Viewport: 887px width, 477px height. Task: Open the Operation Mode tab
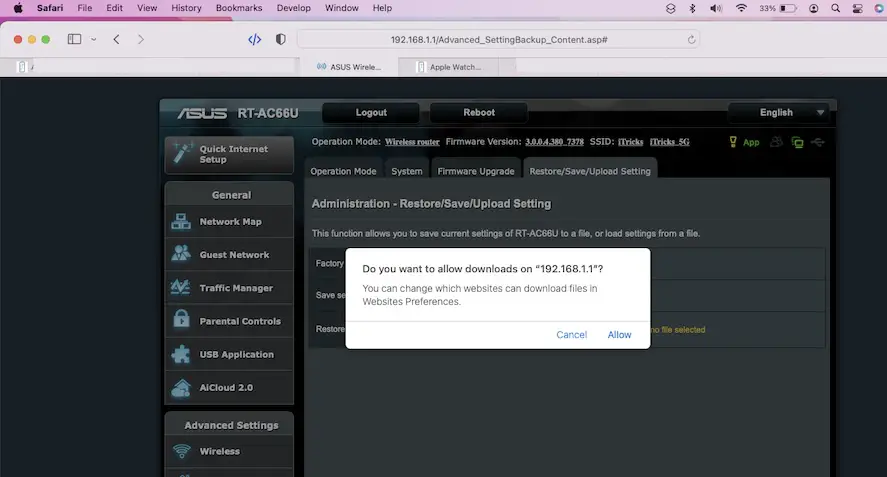click(x=343, y=171)
